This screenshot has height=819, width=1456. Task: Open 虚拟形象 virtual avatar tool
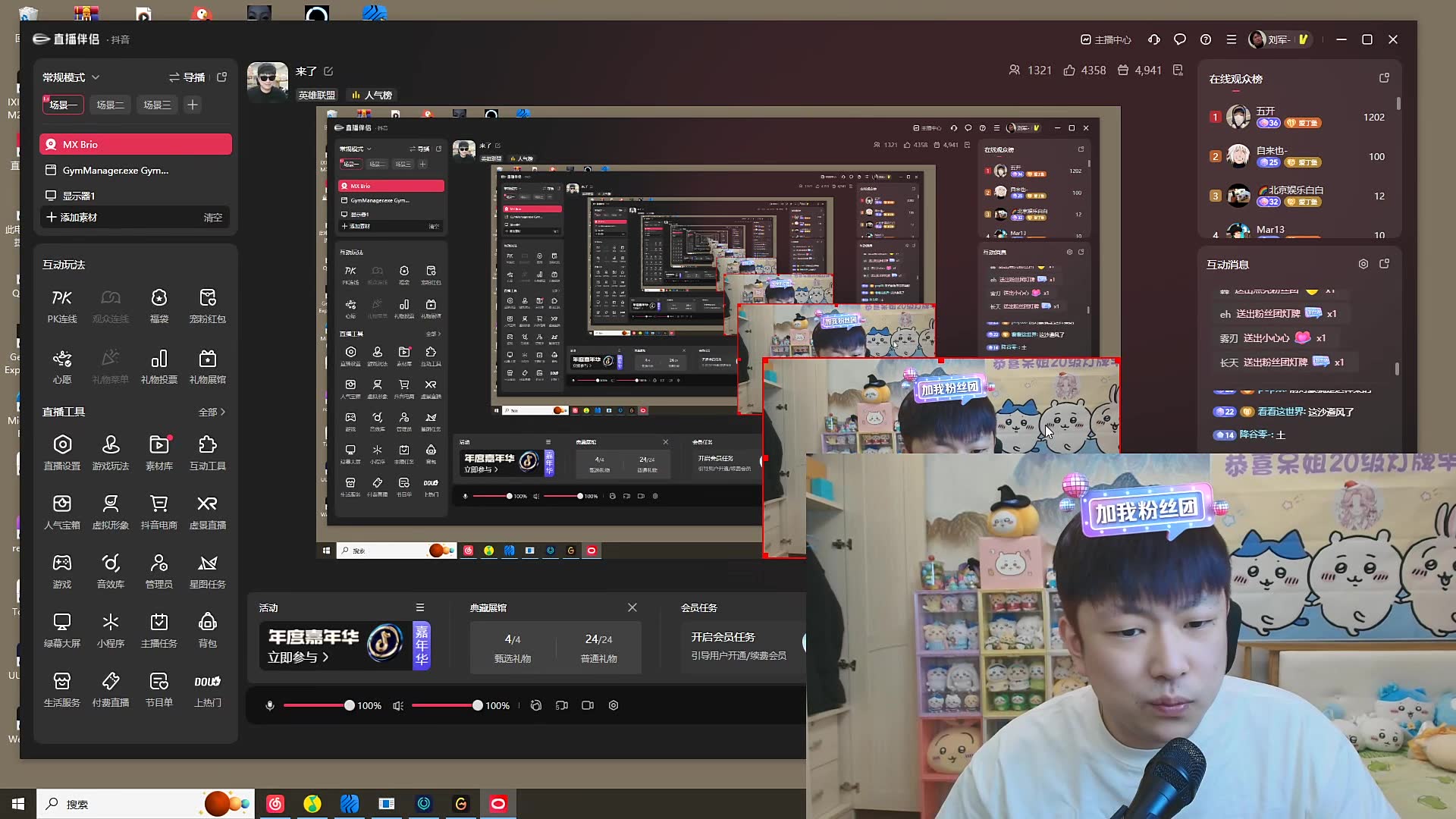tap(111, 513)
